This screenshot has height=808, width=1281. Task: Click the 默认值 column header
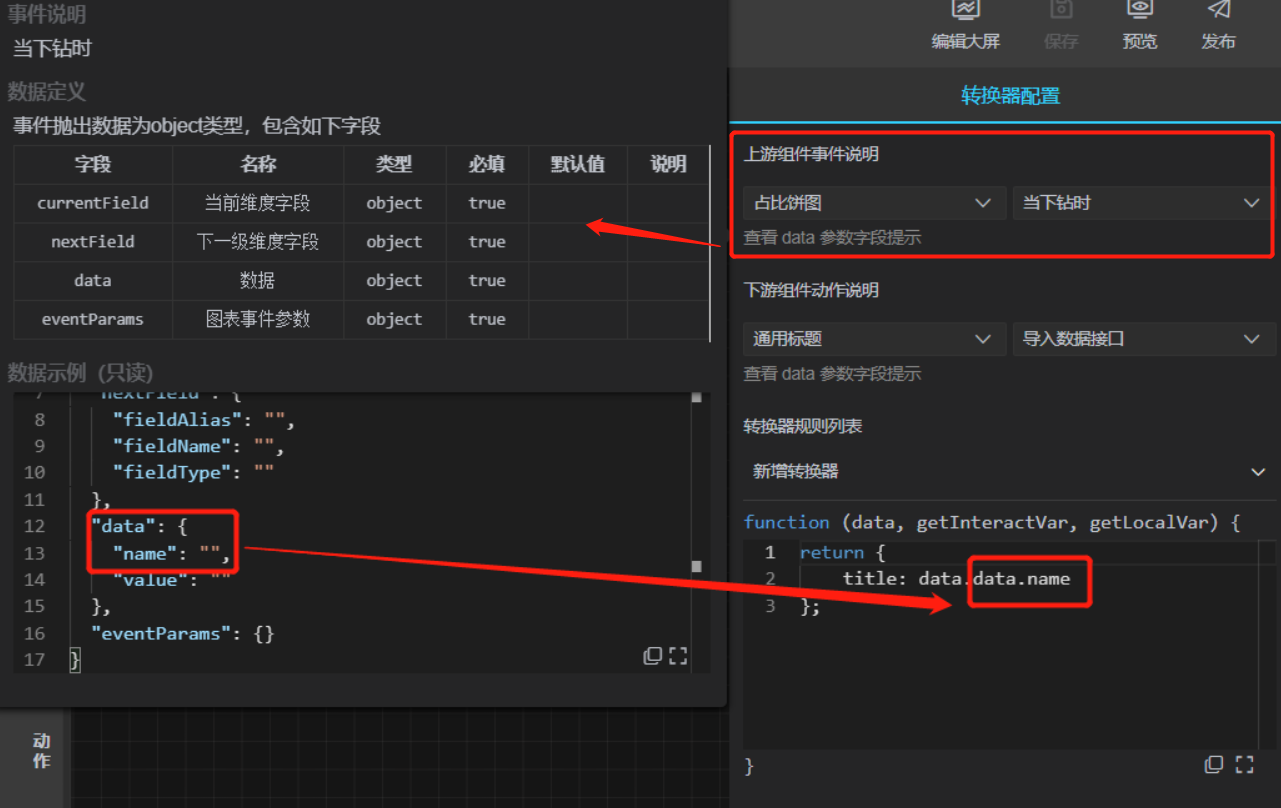click(578, 165)
